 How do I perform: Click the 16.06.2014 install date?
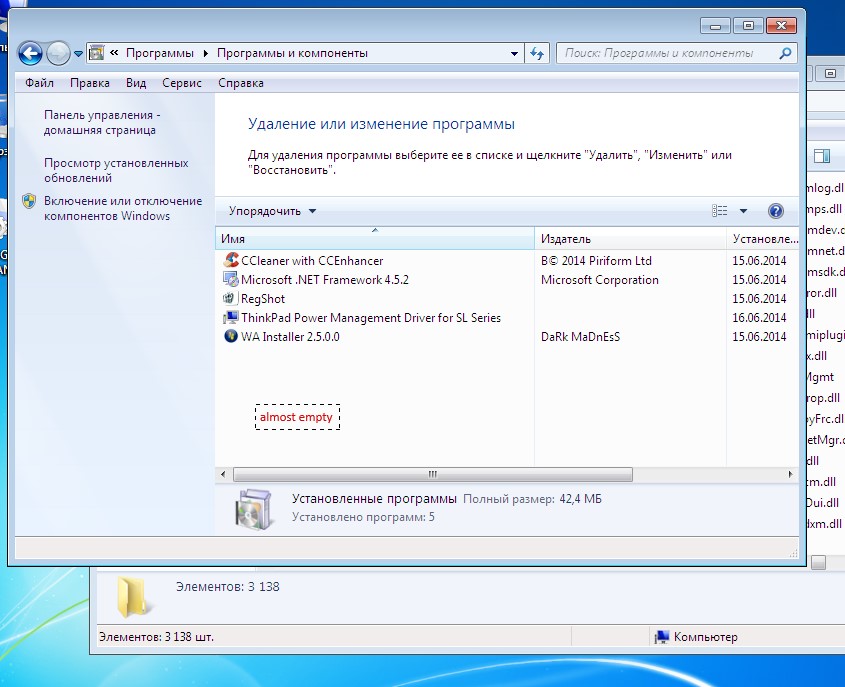pyautogui.click(x=759, y=317)
